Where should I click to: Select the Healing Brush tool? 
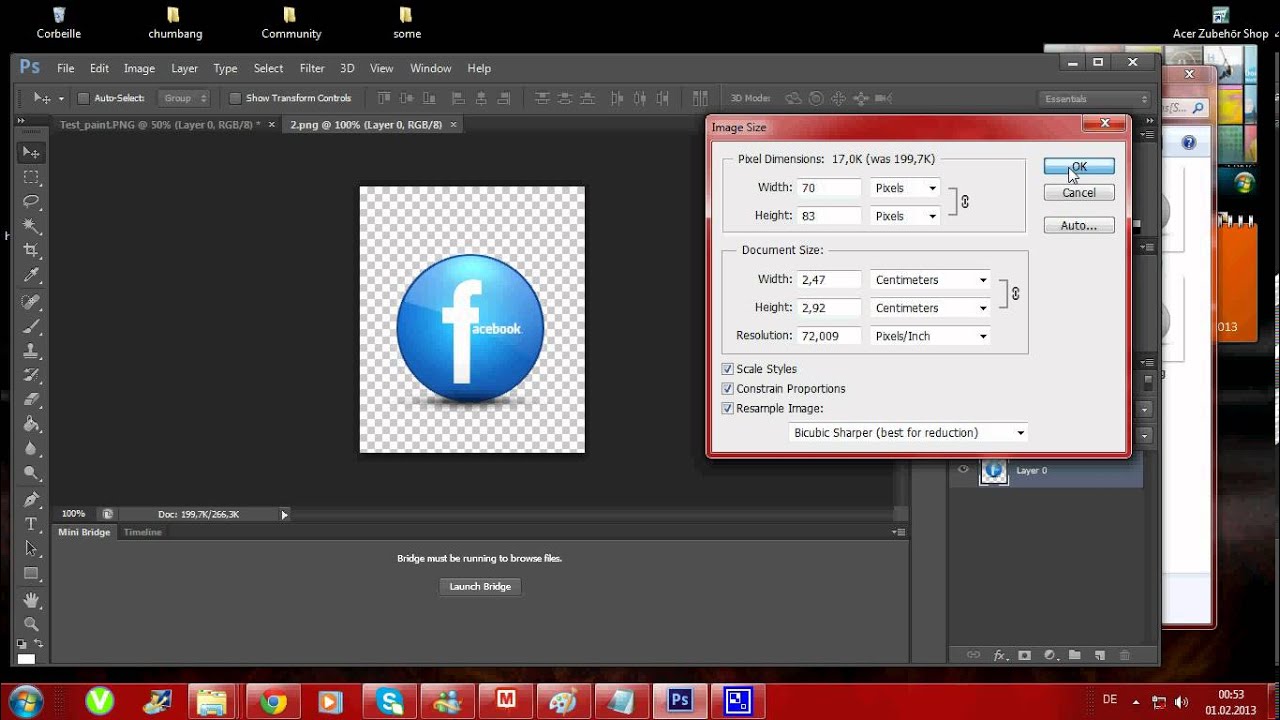pyautogui.click(x=31, y=301)
